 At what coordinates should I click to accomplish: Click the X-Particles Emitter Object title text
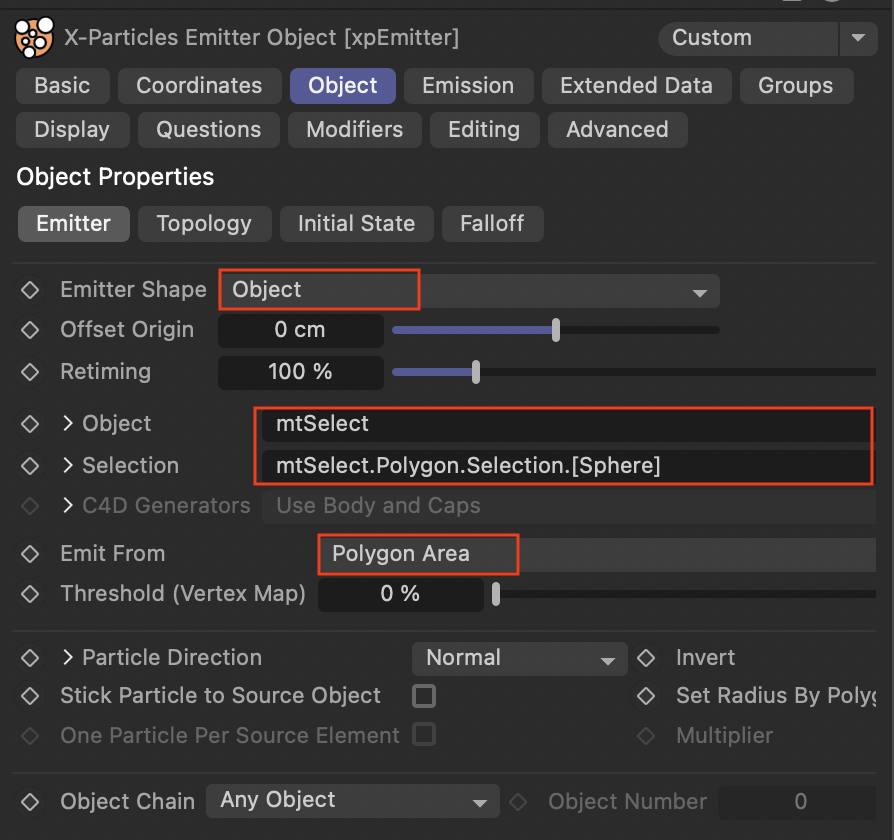click(x=261, y=38)
